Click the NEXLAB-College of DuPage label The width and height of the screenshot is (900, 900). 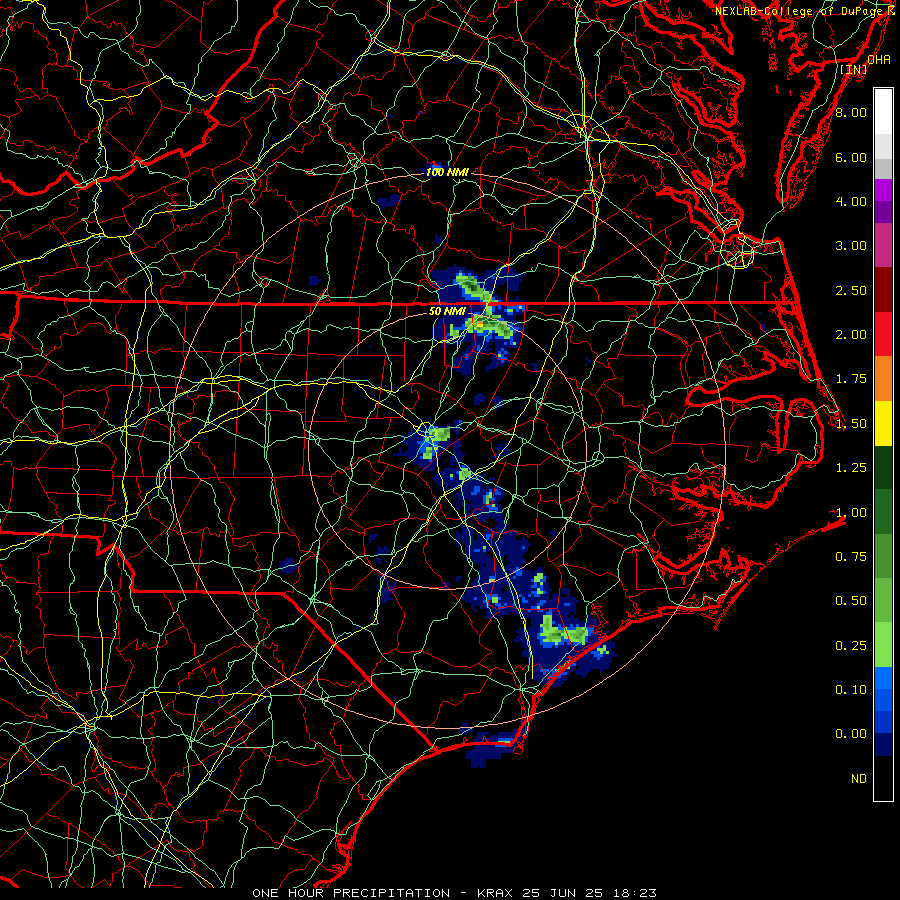tap(805, 11)
